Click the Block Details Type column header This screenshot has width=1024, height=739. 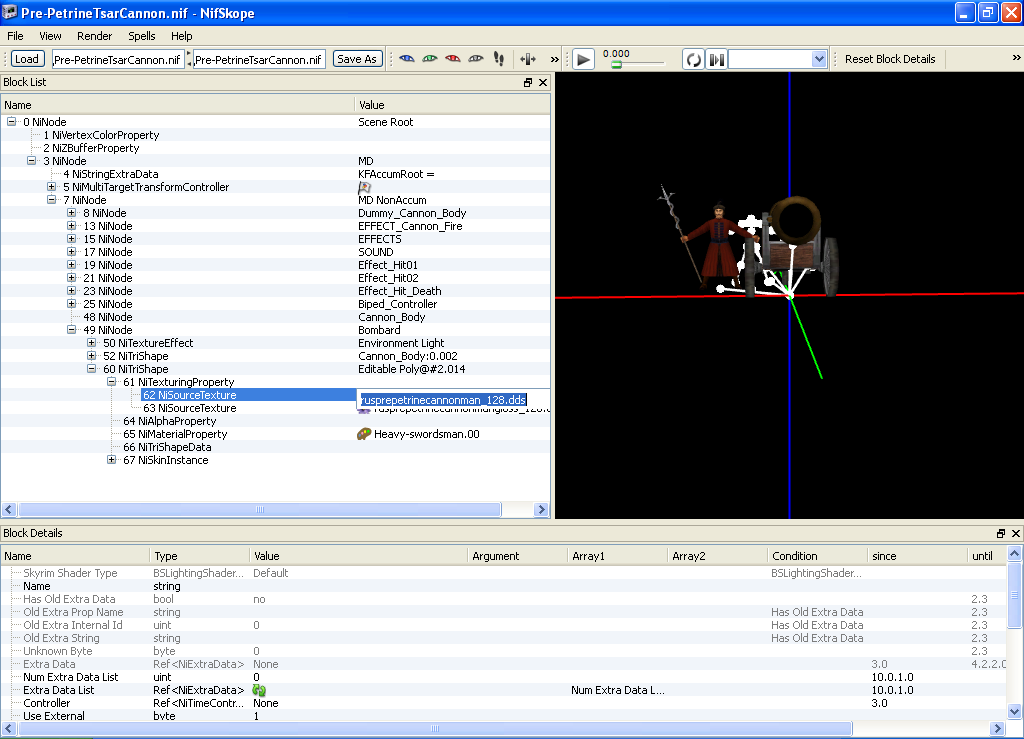coord(199,556)
